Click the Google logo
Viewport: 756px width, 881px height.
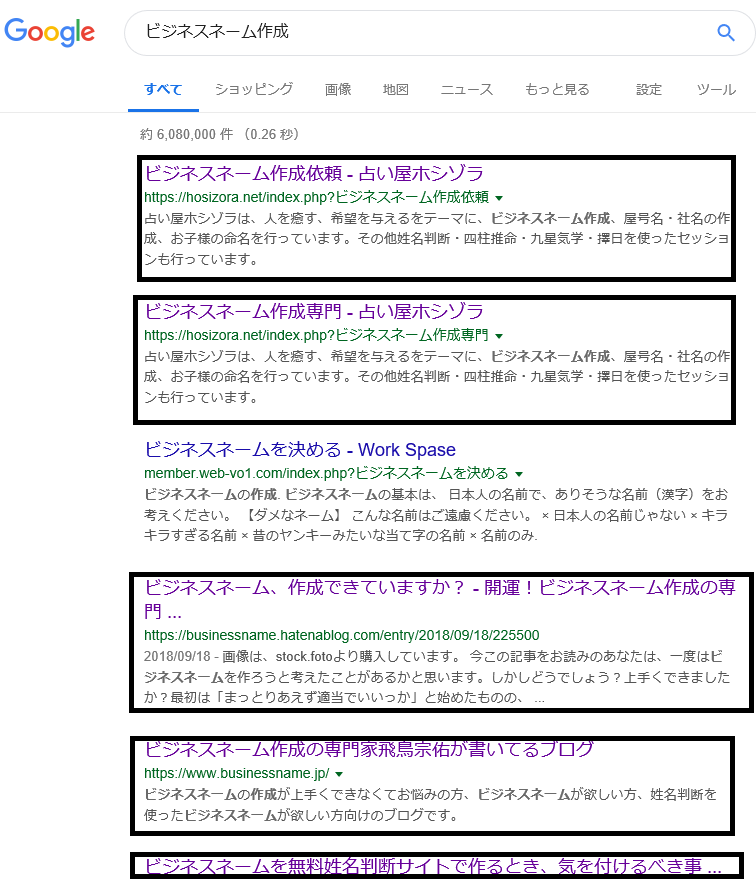point(49,31)
